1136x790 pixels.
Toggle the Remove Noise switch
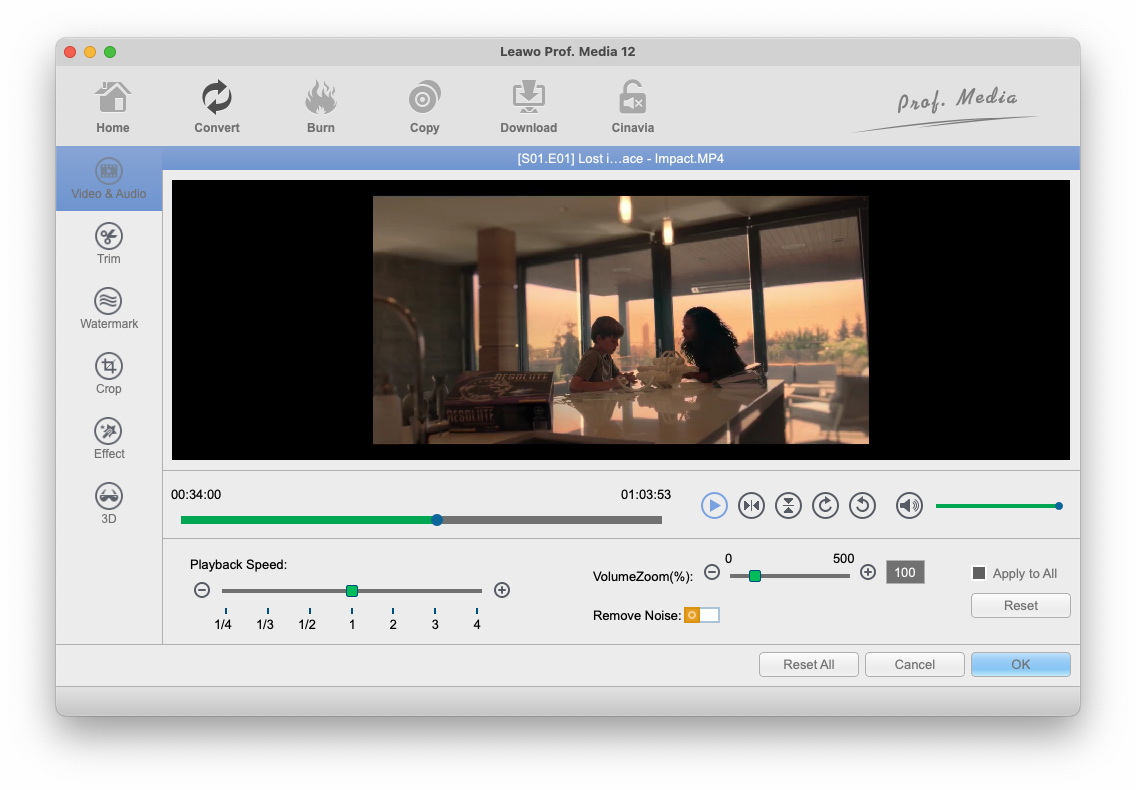tap(701, 615)
